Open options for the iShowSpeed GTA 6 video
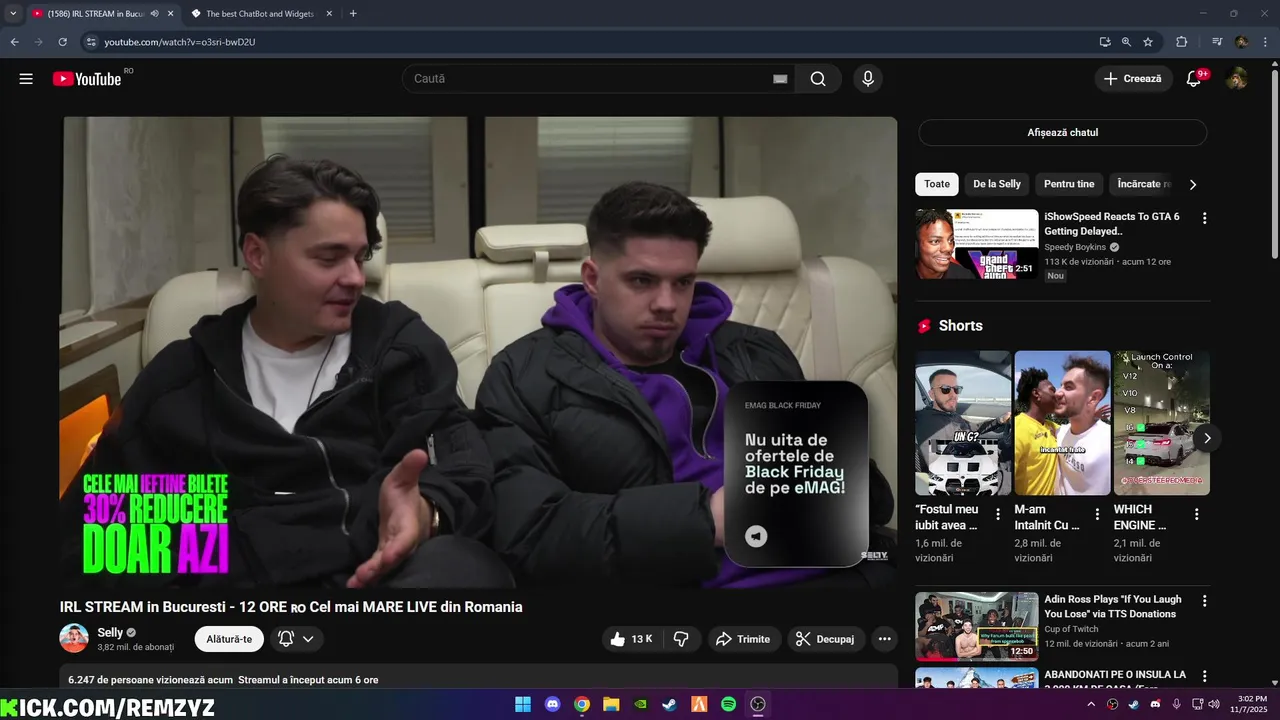Screen dimensions: 1280x720 pyautogui.click(x=1204, y=218)
